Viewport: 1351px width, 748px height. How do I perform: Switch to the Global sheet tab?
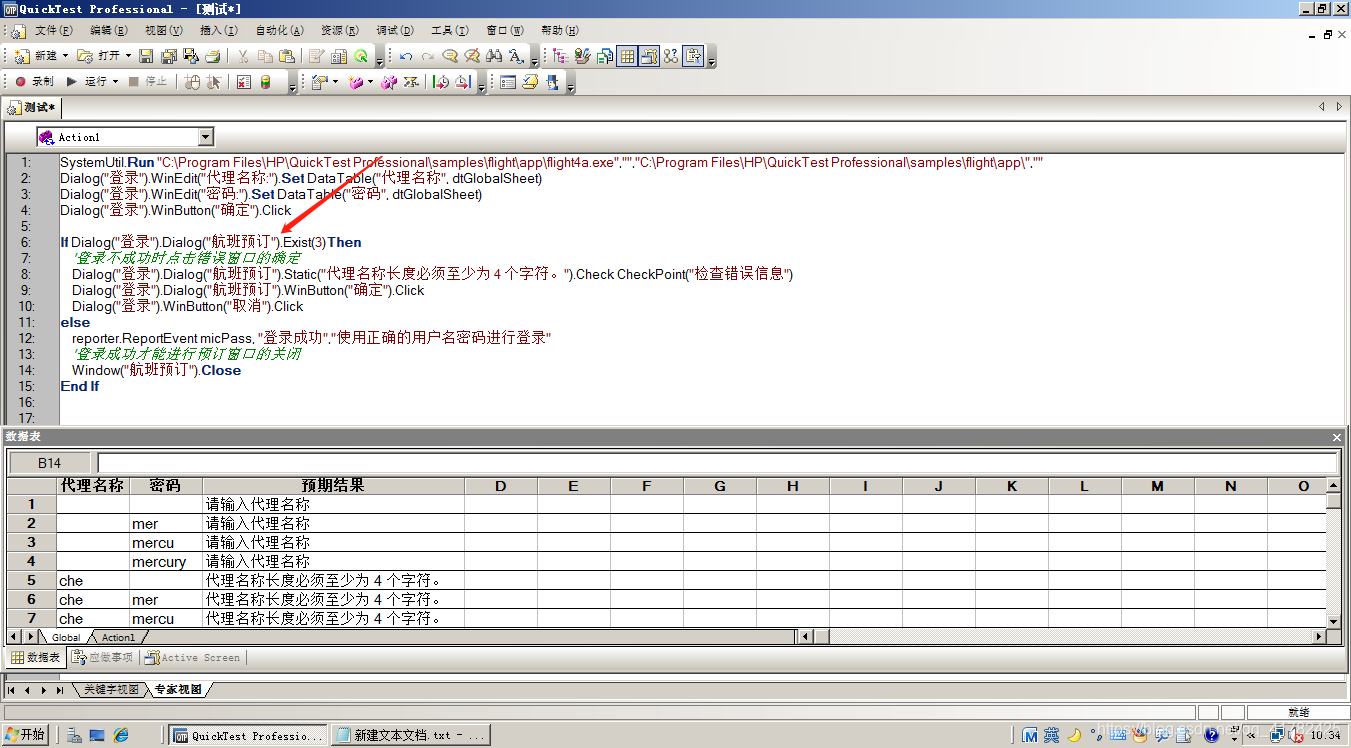tap(66, 637)
